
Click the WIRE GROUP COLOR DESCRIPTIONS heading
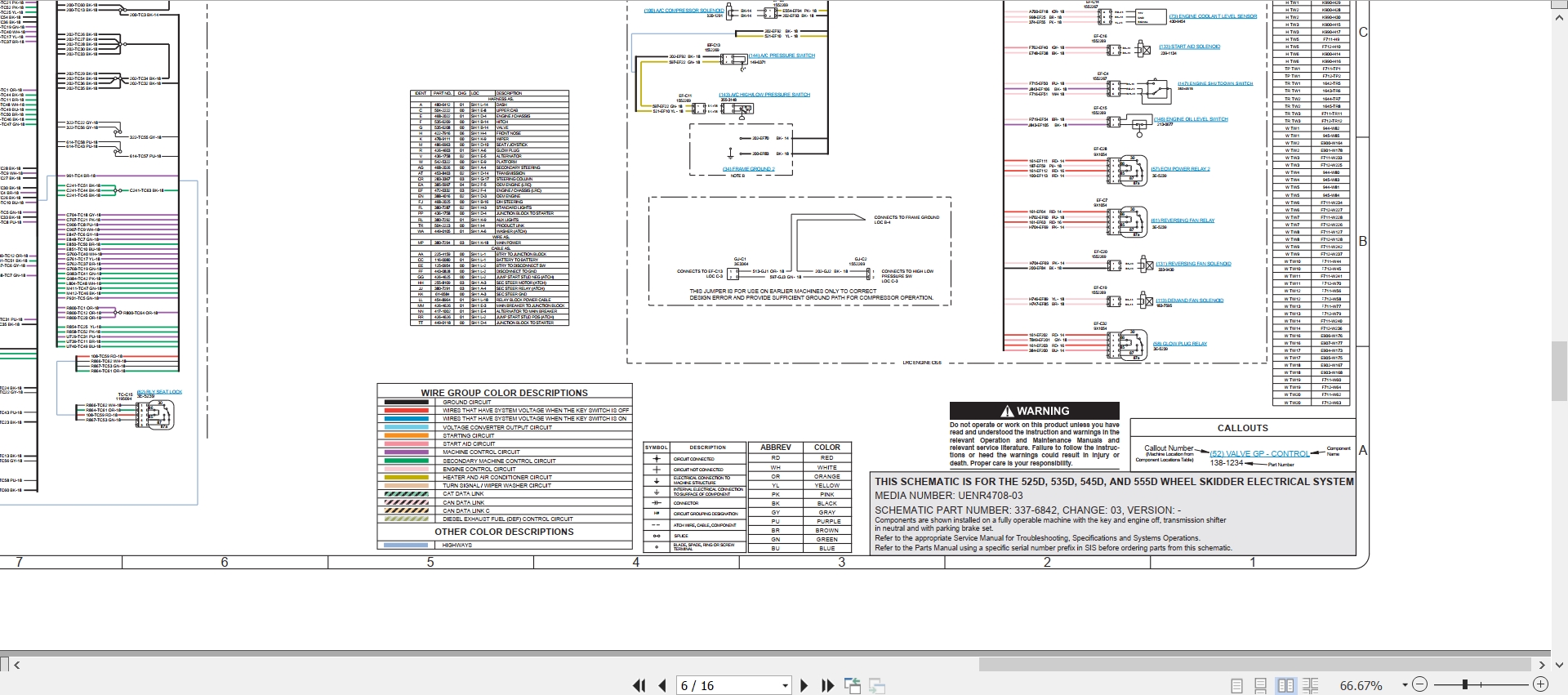[504, 393]
